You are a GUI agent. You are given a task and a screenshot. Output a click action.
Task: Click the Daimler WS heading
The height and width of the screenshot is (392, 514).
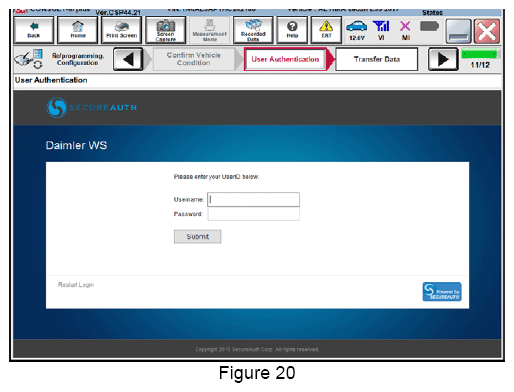(x=76, y=145)
